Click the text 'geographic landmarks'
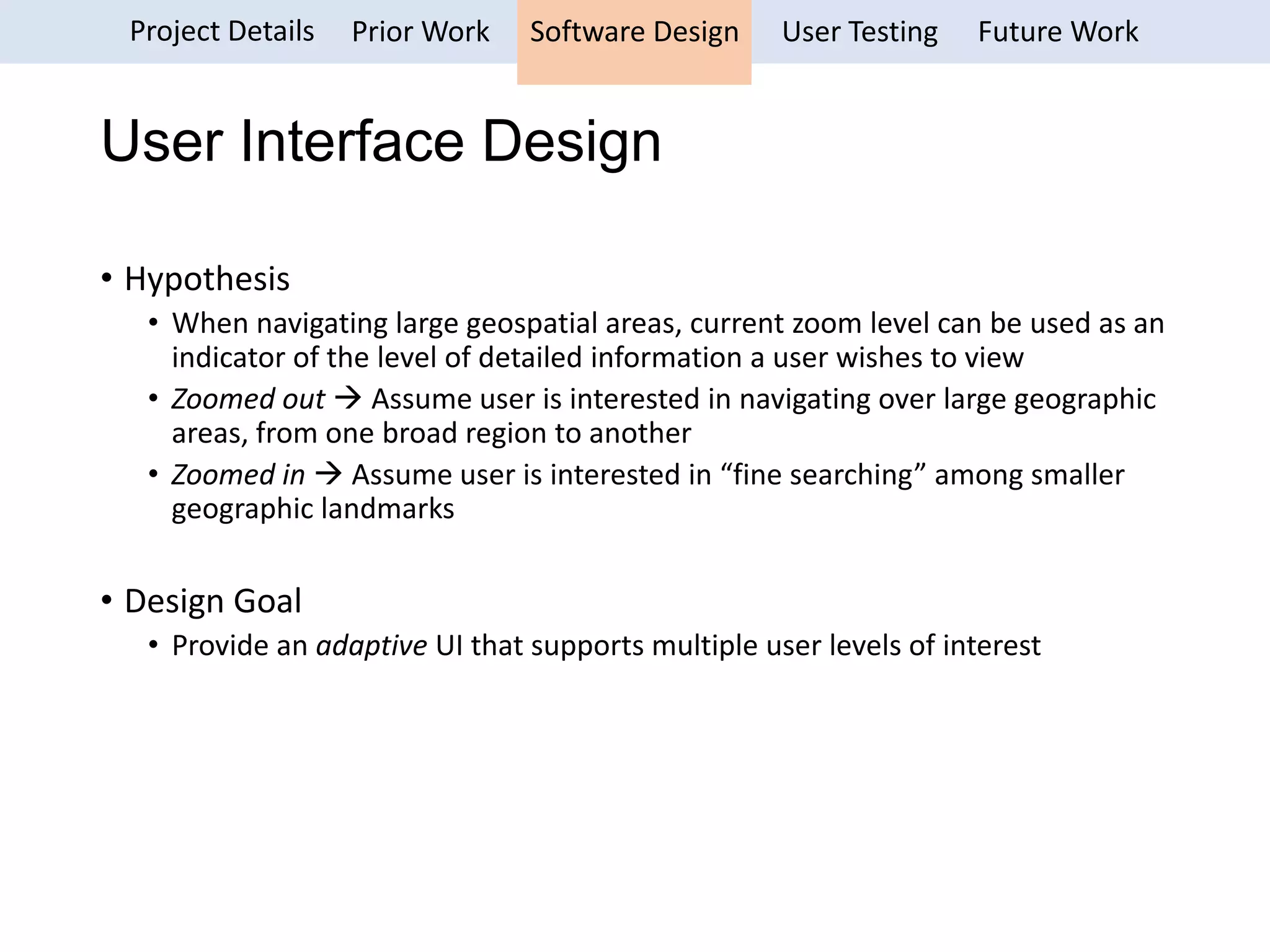 [313, 509]
